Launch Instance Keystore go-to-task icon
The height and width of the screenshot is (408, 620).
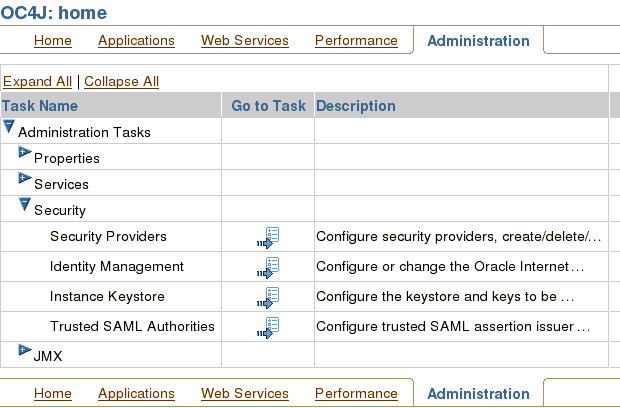pos(268,297)
